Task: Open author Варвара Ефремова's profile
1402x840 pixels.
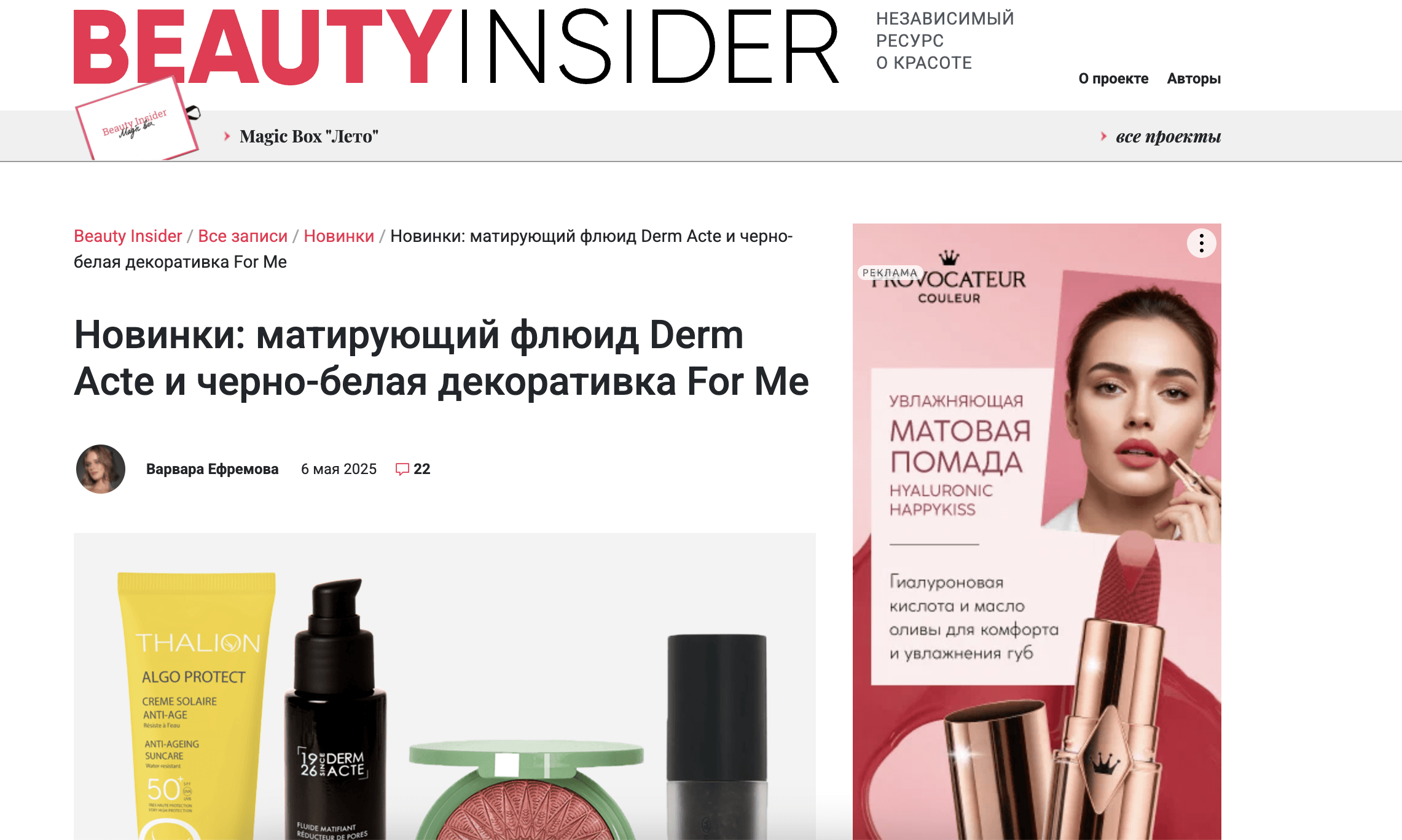Action: pyautogui.click(x=212, y=469)
